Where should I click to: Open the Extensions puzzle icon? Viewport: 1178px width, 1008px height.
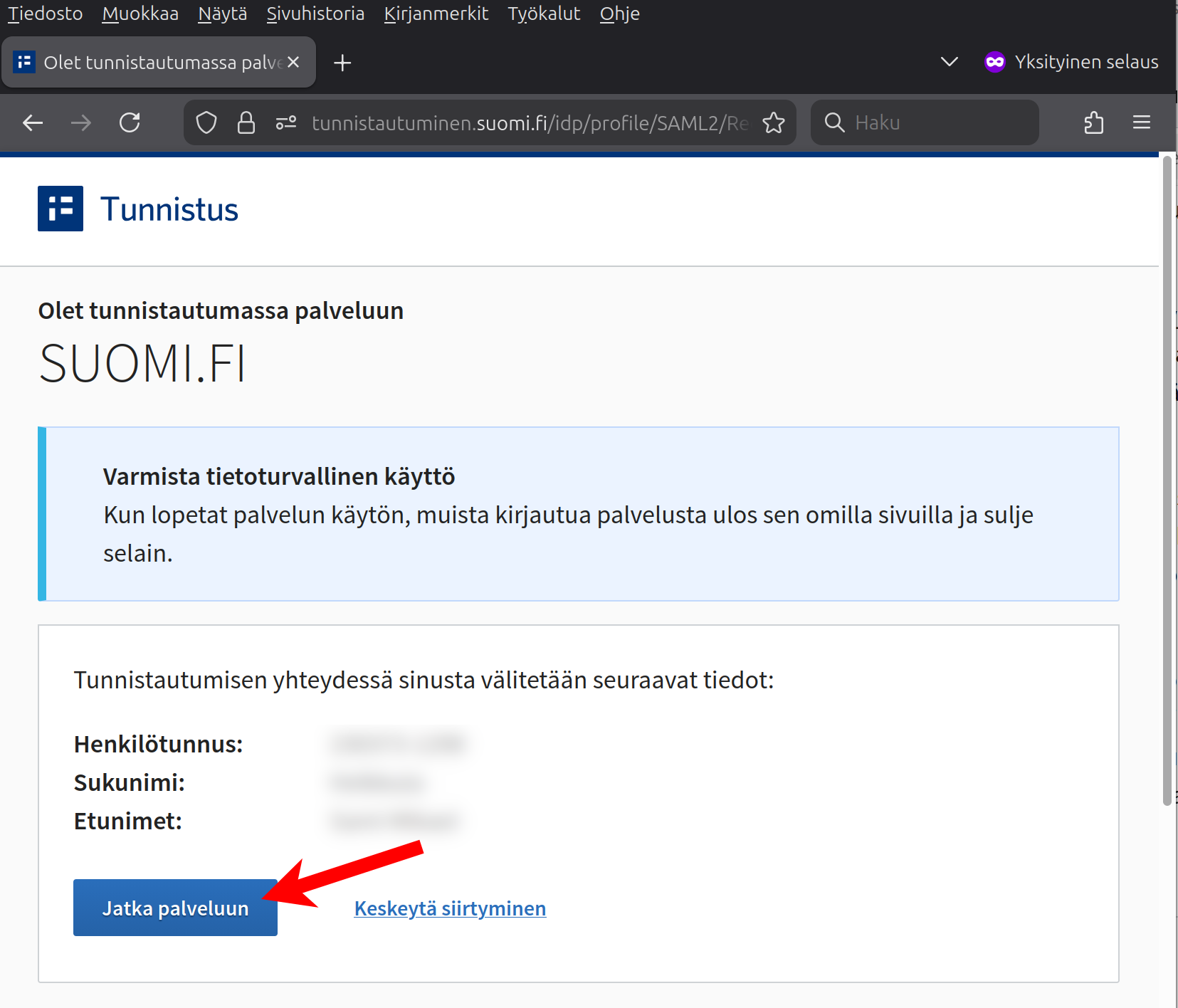[x=1094, y=123]
